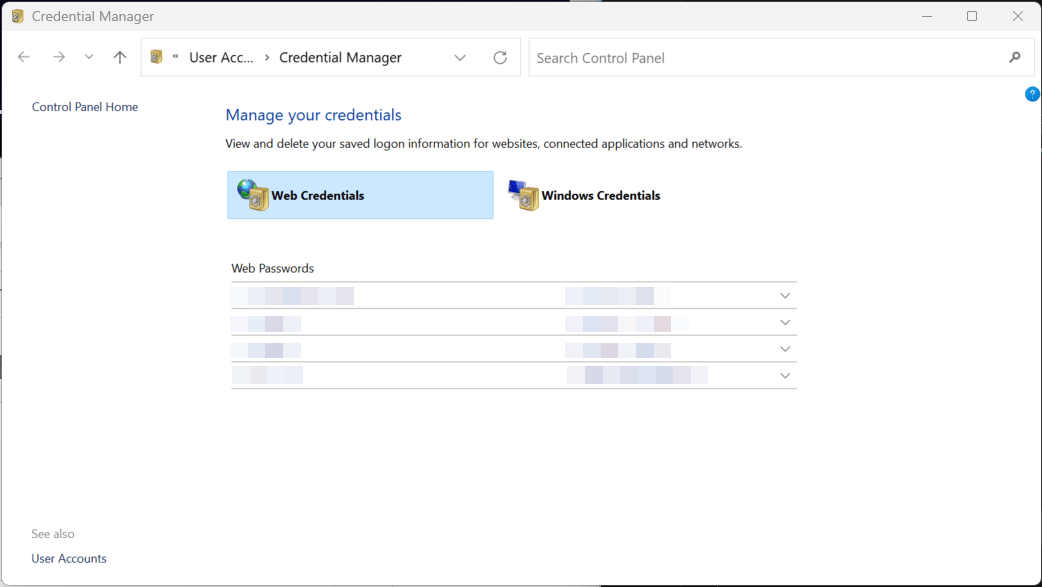This screenshot has height=587, width=1042.
Task: Minimize the Credential Manager window
Action: tap(927, 16)
